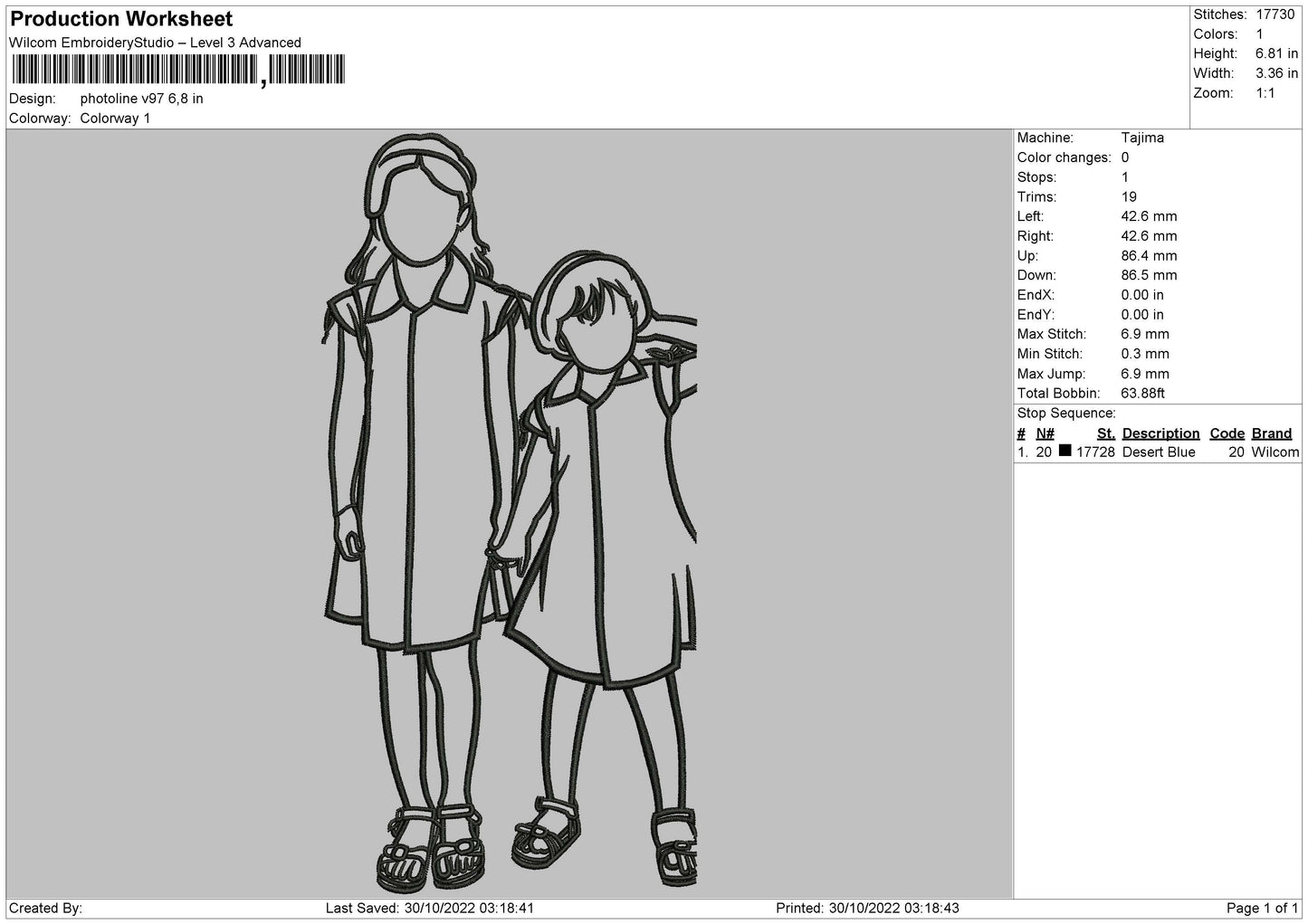Select the Min Stitch value '0.3 mm'
This screenshot has height=924, width=1308.
coord(1145,354)
